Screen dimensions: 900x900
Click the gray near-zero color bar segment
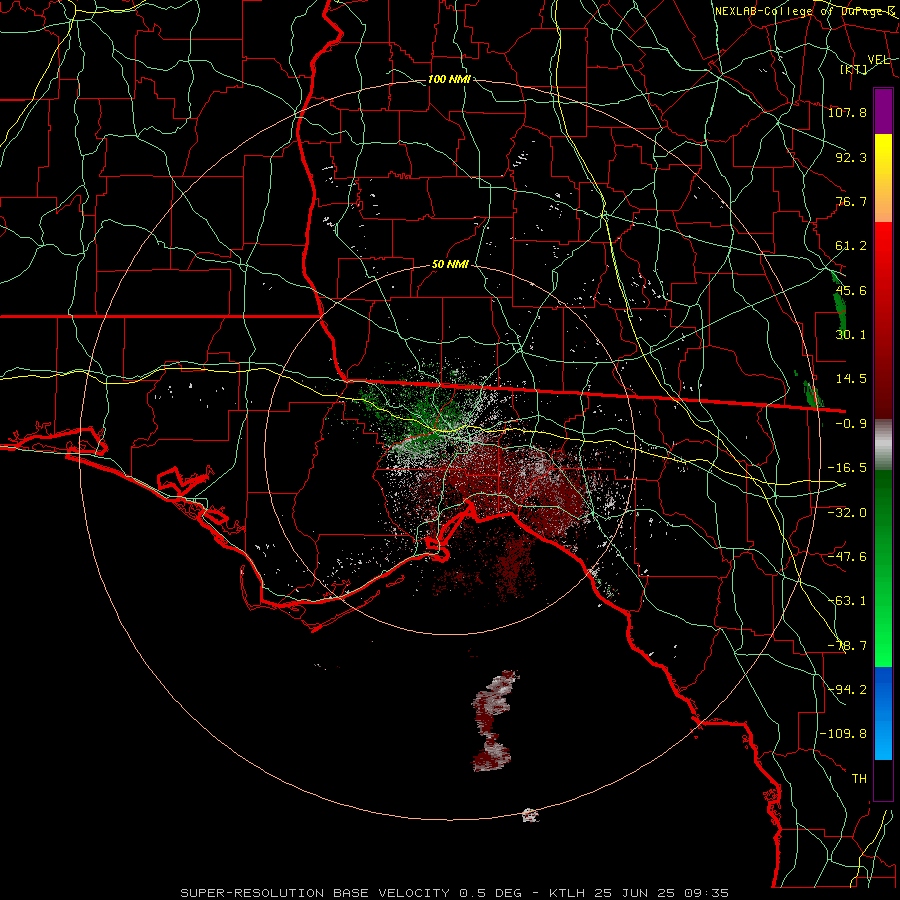click(x=883, y=445)
